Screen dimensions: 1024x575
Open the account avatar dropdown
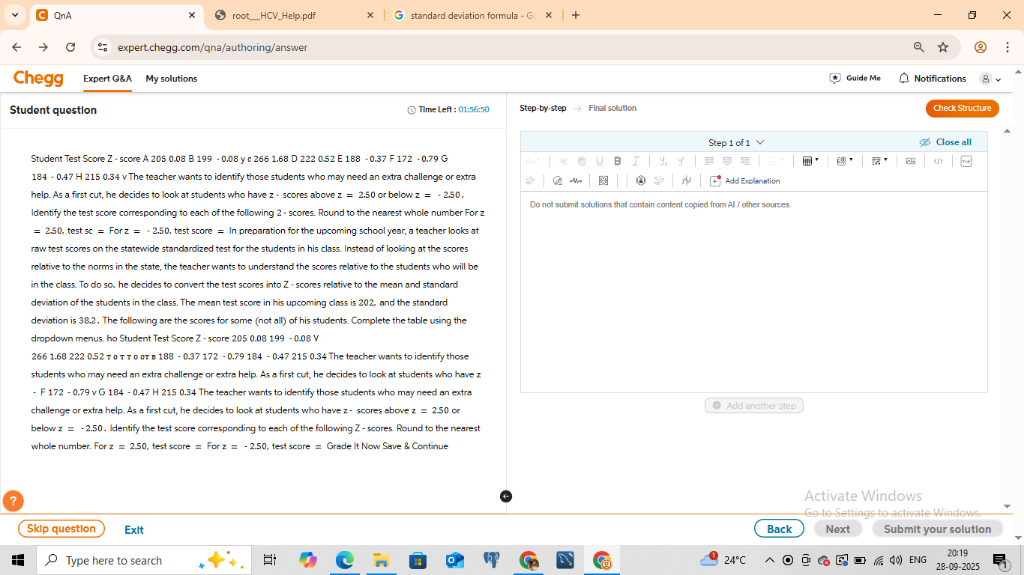[x=990, y=78]
